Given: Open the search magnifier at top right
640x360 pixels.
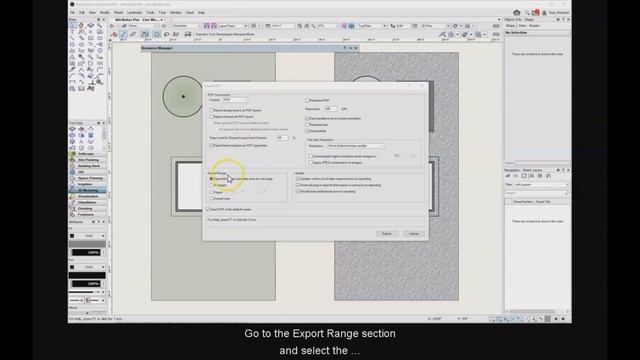Looking at the screenshot, I should pos(527,13).
